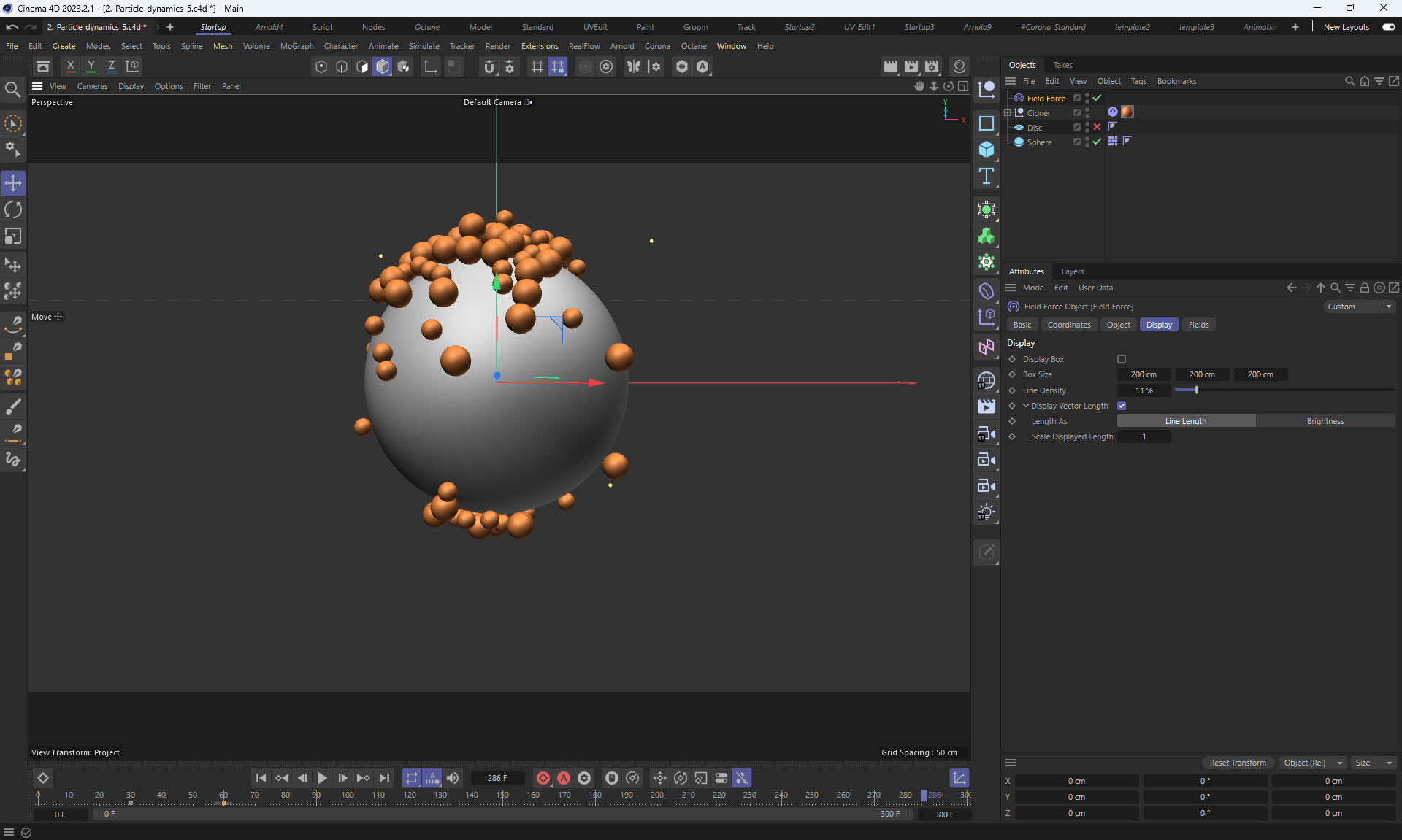This screenshot has height=840, width=1402.
Task: Click the Reset Transform button
Action: [x=1238, y=763]
